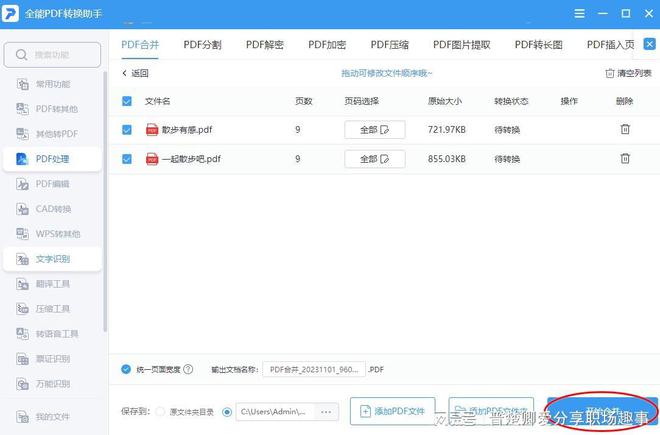Click the 文字识别 sidebar icon
660x435 pixels.
(x=22, y=259)
